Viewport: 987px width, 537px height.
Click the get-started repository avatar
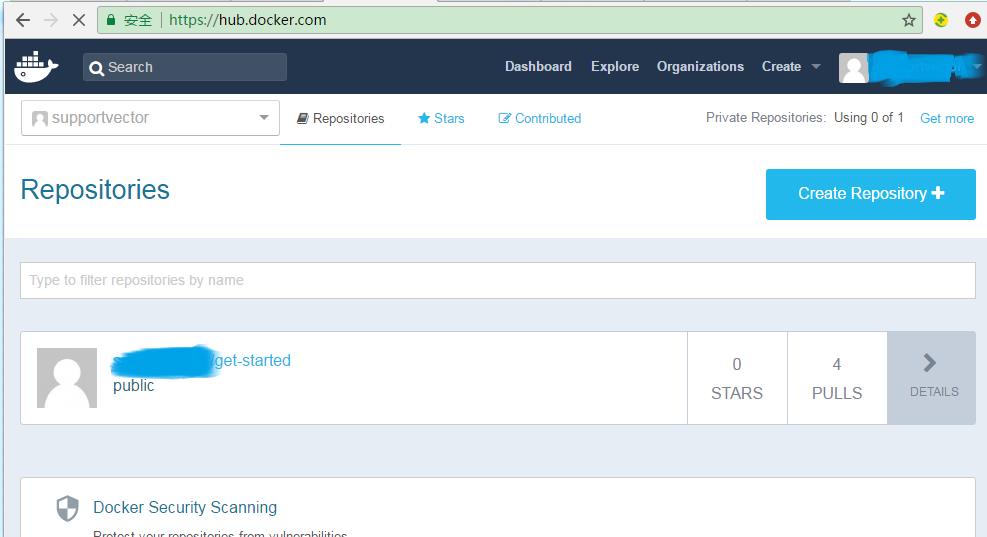click(x=67, y=378)
